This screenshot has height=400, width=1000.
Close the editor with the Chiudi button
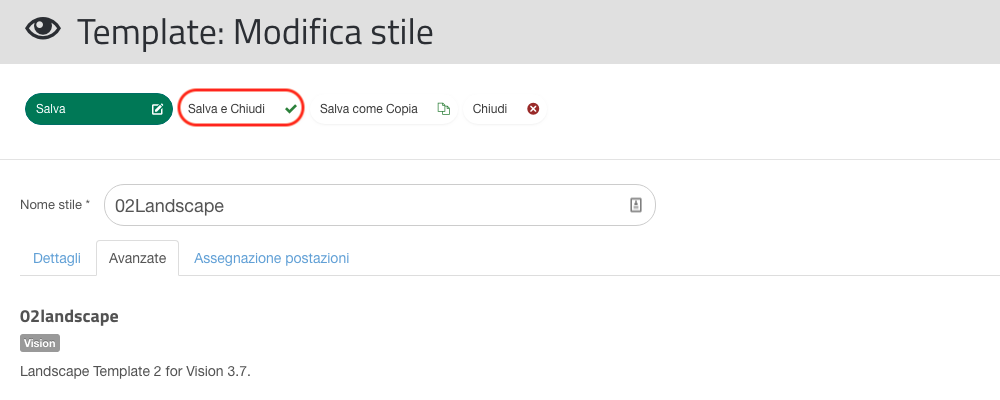pos(504,109)
